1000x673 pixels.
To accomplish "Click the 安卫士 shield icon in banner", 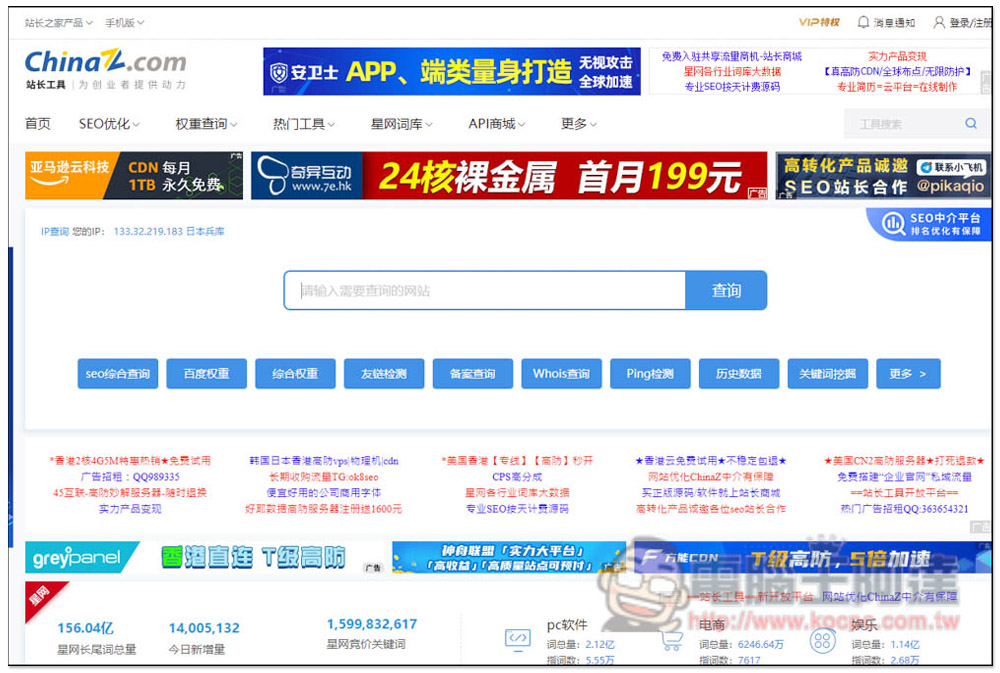I will 279,72.
